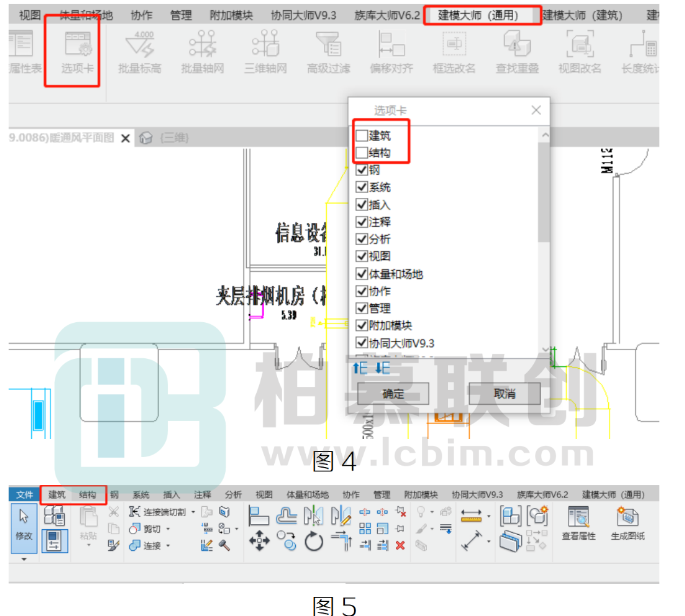Select the Match Type Properties paintbrush icon
Viewport: 685px width, 616px height.
114,545
